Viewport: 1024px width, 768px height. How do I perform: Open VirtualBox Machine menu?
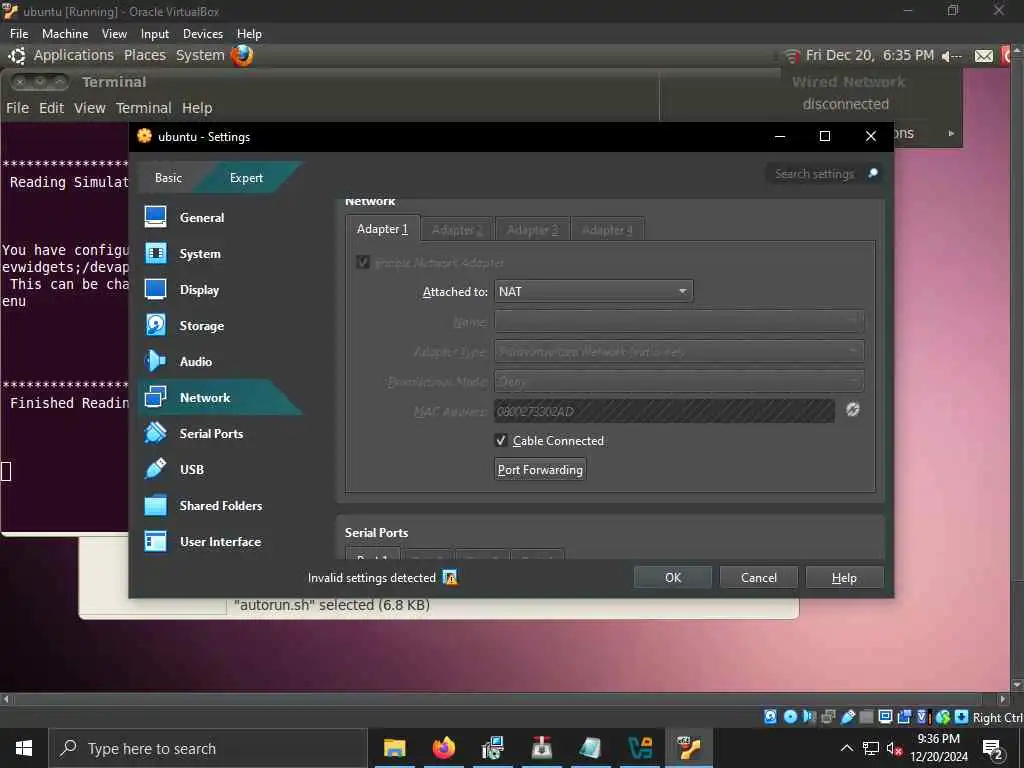tap(65, 33)
